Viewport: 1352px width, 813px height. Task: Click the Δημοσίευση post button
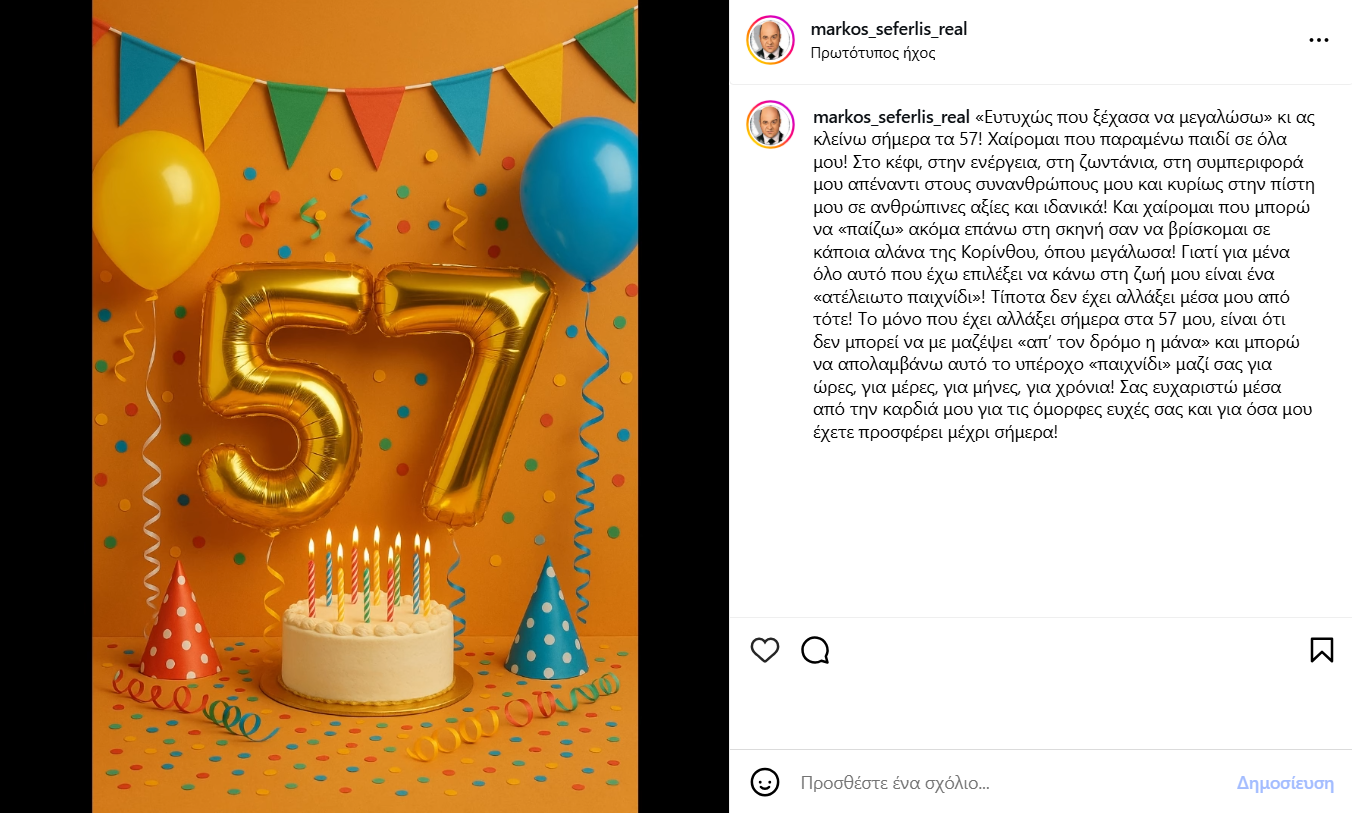[1285, 783]
